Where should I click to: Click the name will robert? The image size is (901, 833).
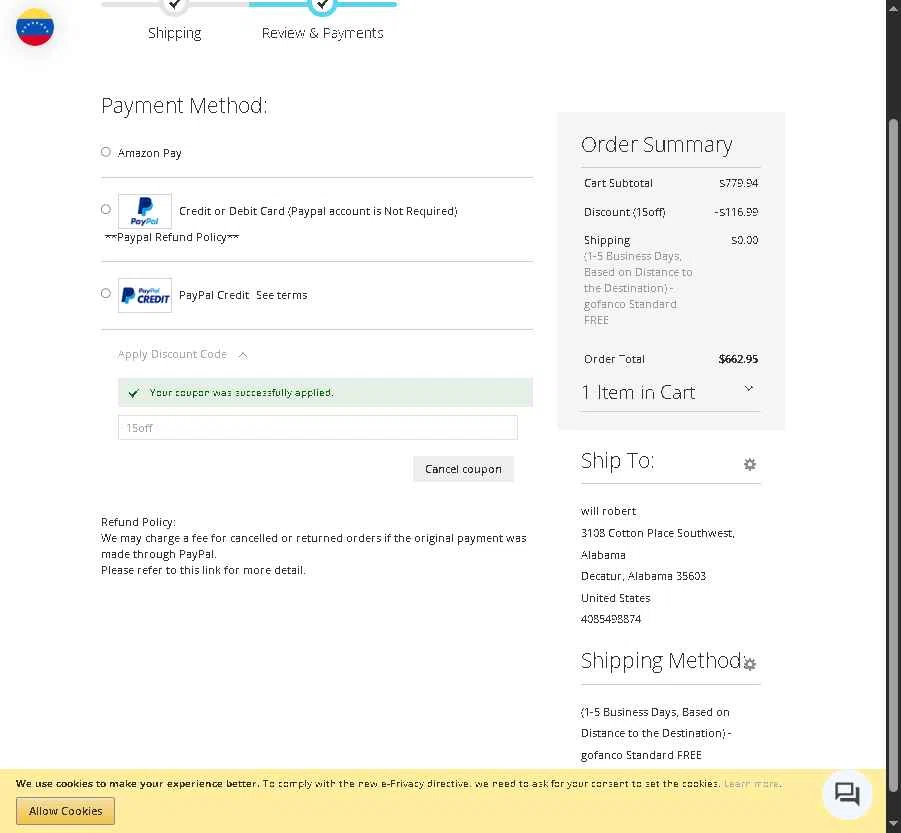tap(608, 511)
